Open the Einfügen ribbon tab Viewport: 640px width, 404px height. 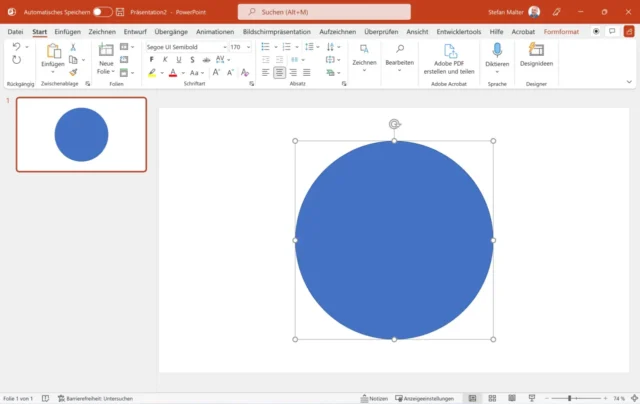(68, 31)
